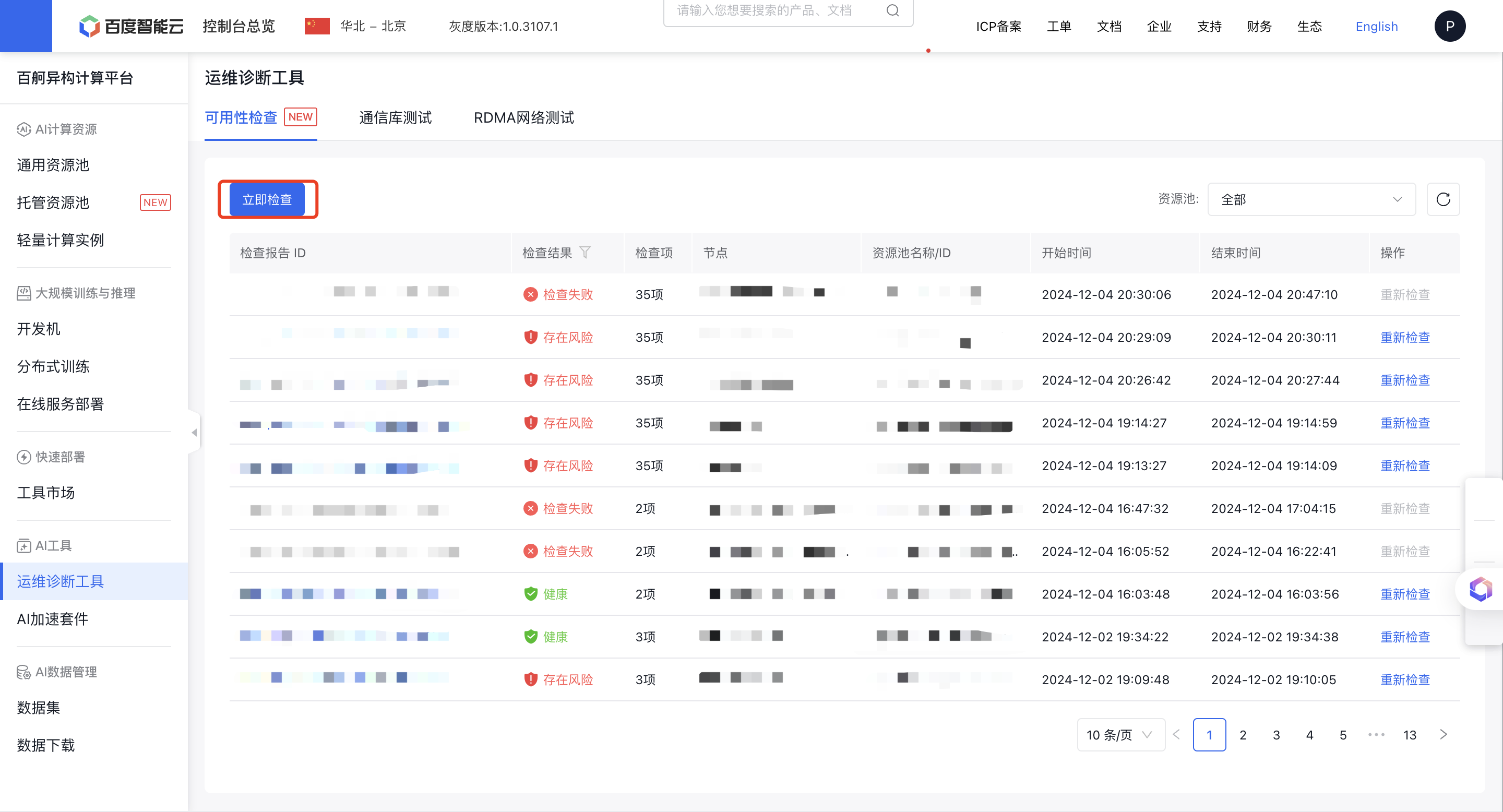The height and width of the screenshot is (812, 1503).
Task: Click the refresh icon beside resource pool dropdown
Action: pyautogui.click(x=1443, y=199)
